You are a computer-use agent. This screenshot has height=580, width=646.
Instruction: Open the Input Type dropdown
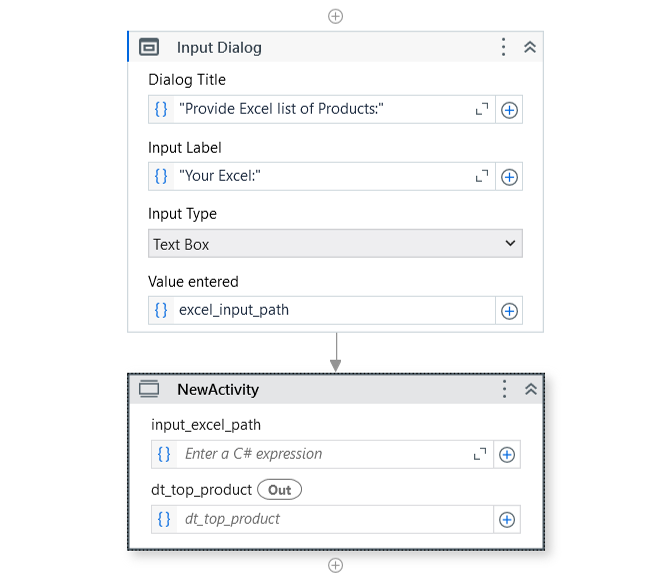coord(335,243)
